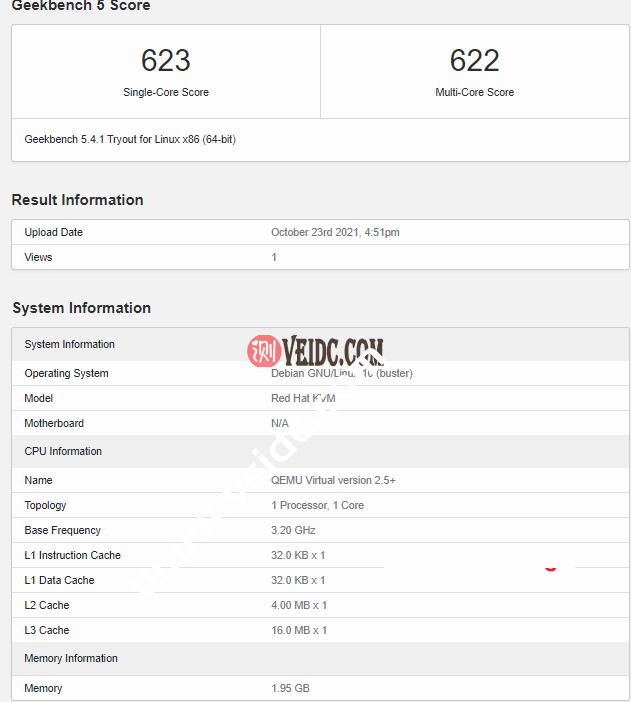Click 'Geekbench 5.4.1 Tryout for Linux x86 (64-bit)' text
631x702 pixels.
[x=130, y=139]
